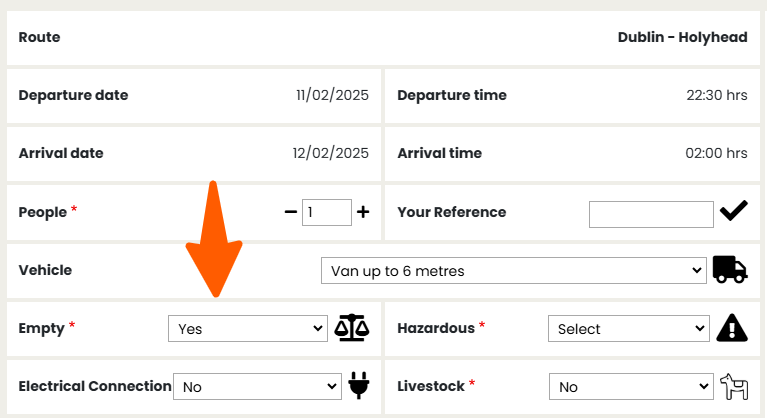The image size is (767, 418).
Task: Click the departure time 22:30 hrs
Action: click(x=717, y=95)
